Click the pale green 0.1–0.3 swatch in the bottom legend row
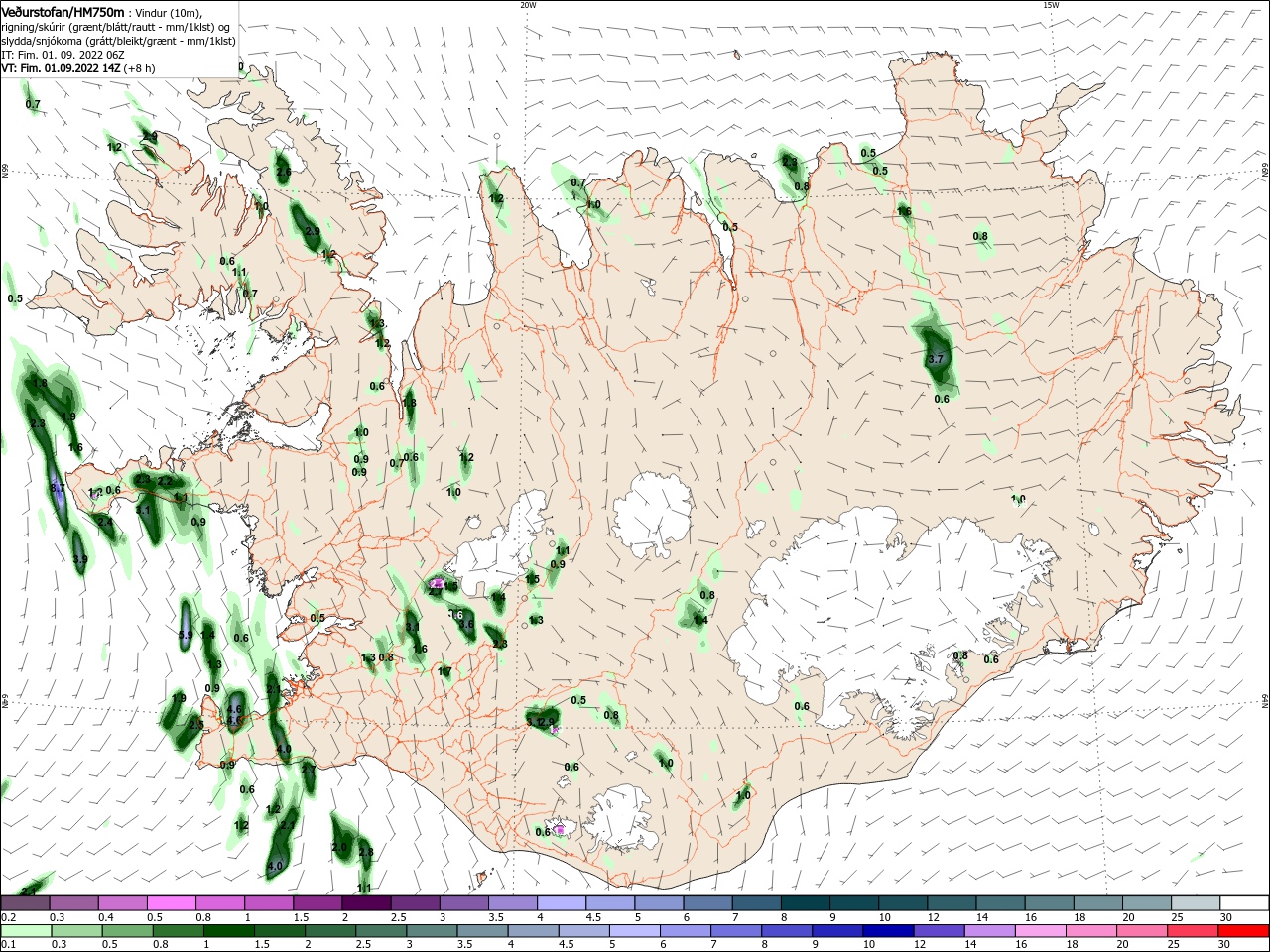Image resolution: width=1270 pixels, height=952 pixels. (25, 931)
